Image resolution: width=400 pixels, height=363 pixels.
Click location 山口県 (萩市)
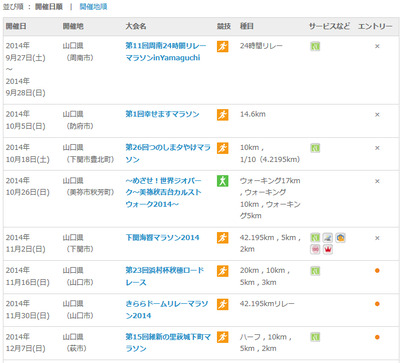(x=75, y=343)
